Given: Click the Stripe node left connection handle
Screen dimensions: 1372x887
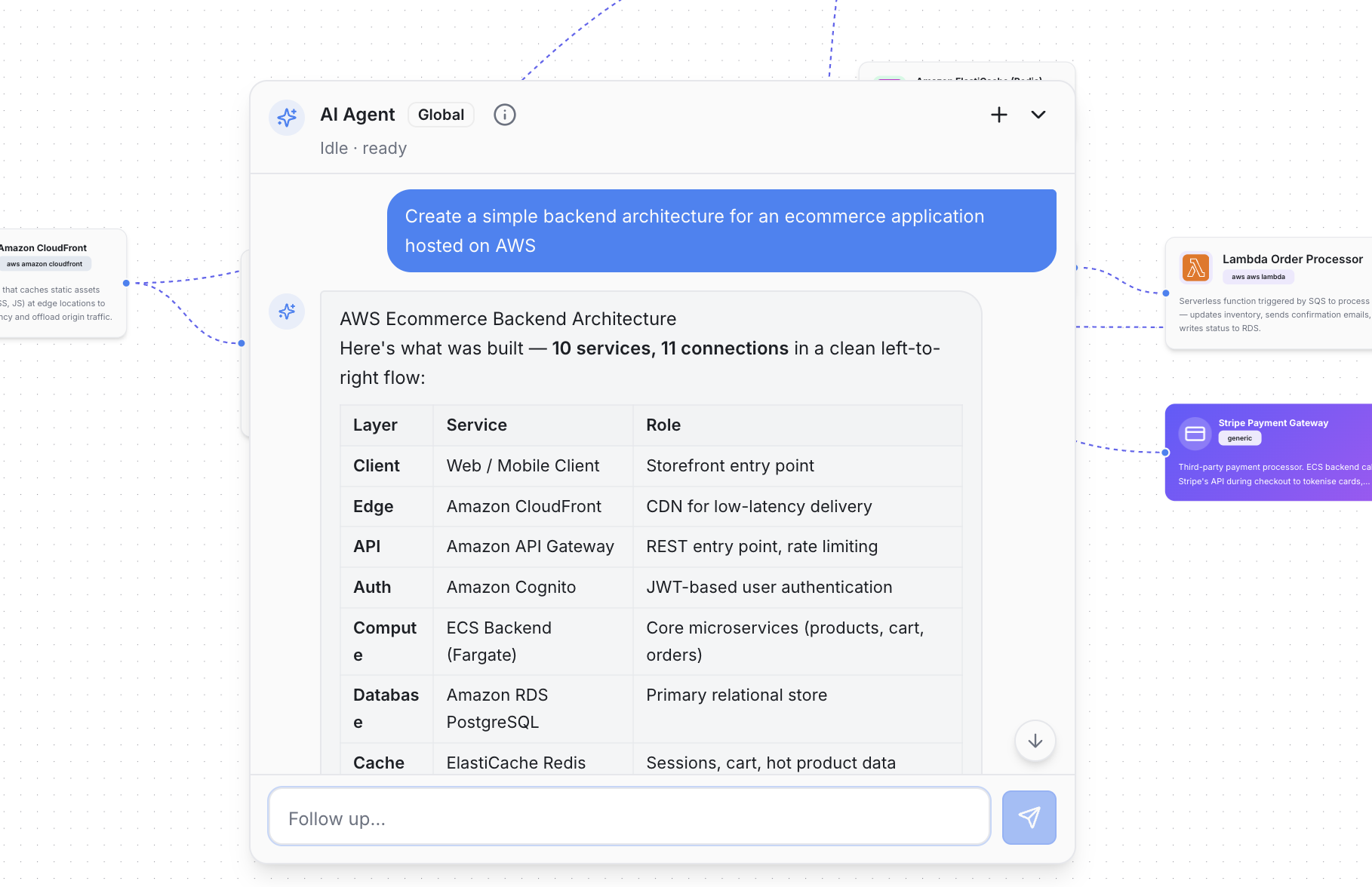Looking at the screenshot, I should pos(1165,453).
